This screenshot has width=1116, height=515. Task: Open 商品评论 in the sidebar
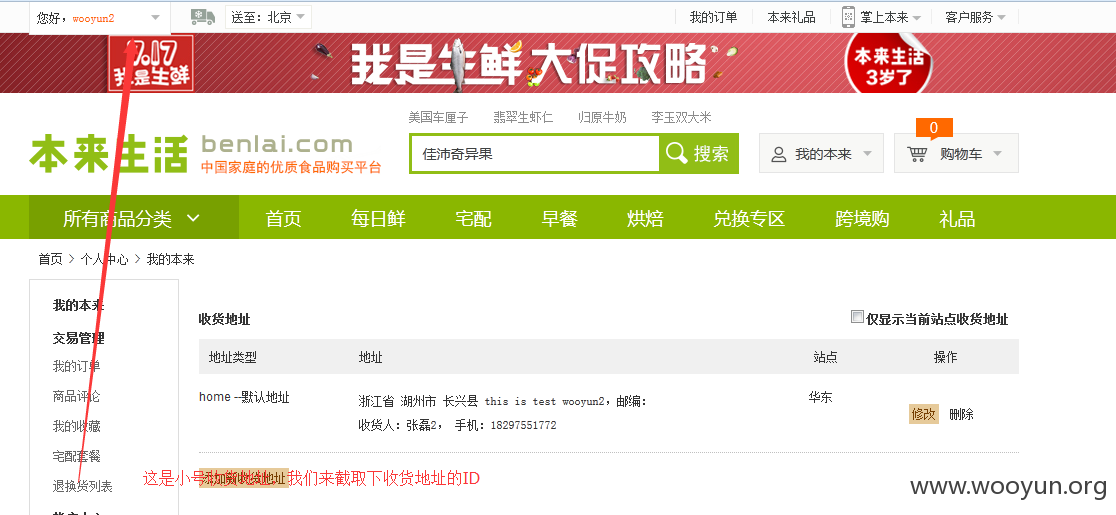click(77, 396)
